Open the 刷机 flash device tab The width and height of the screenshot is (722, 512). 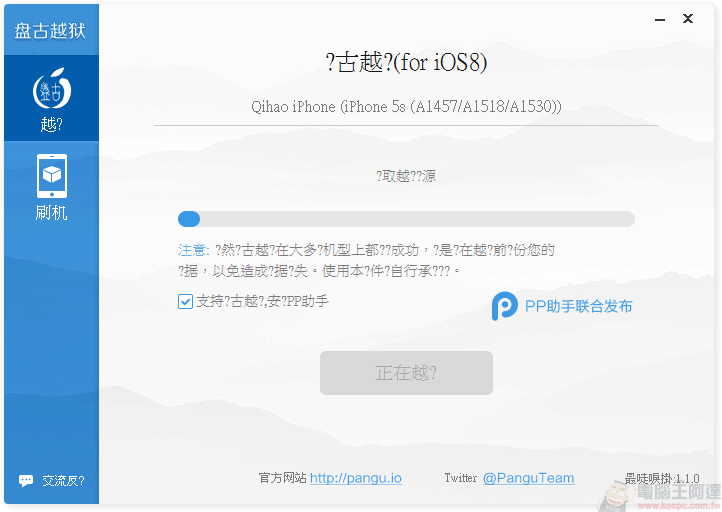click(52, 187)
